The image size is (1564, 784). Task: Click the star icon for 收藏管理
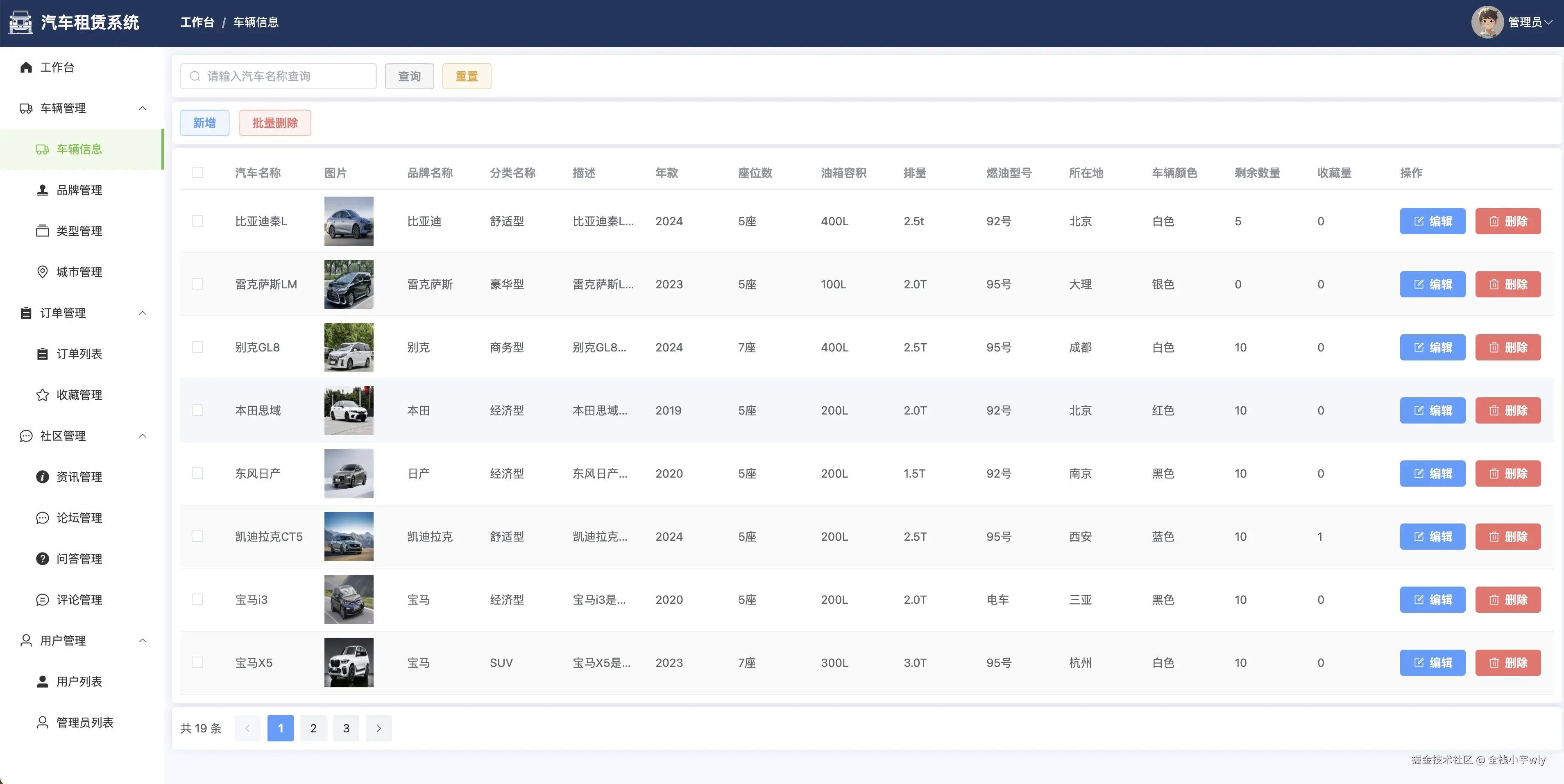point(42,395)
